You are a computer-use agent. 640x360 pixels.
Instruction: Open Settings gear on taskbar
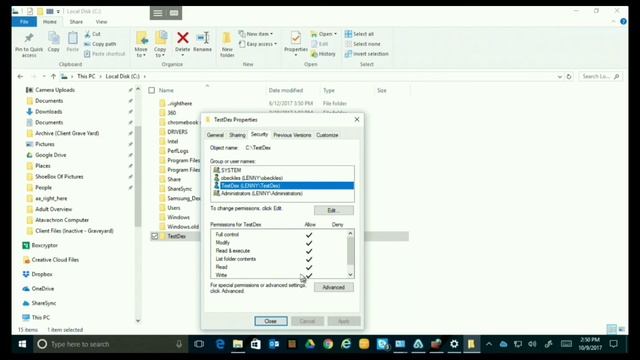click(454, 344)
